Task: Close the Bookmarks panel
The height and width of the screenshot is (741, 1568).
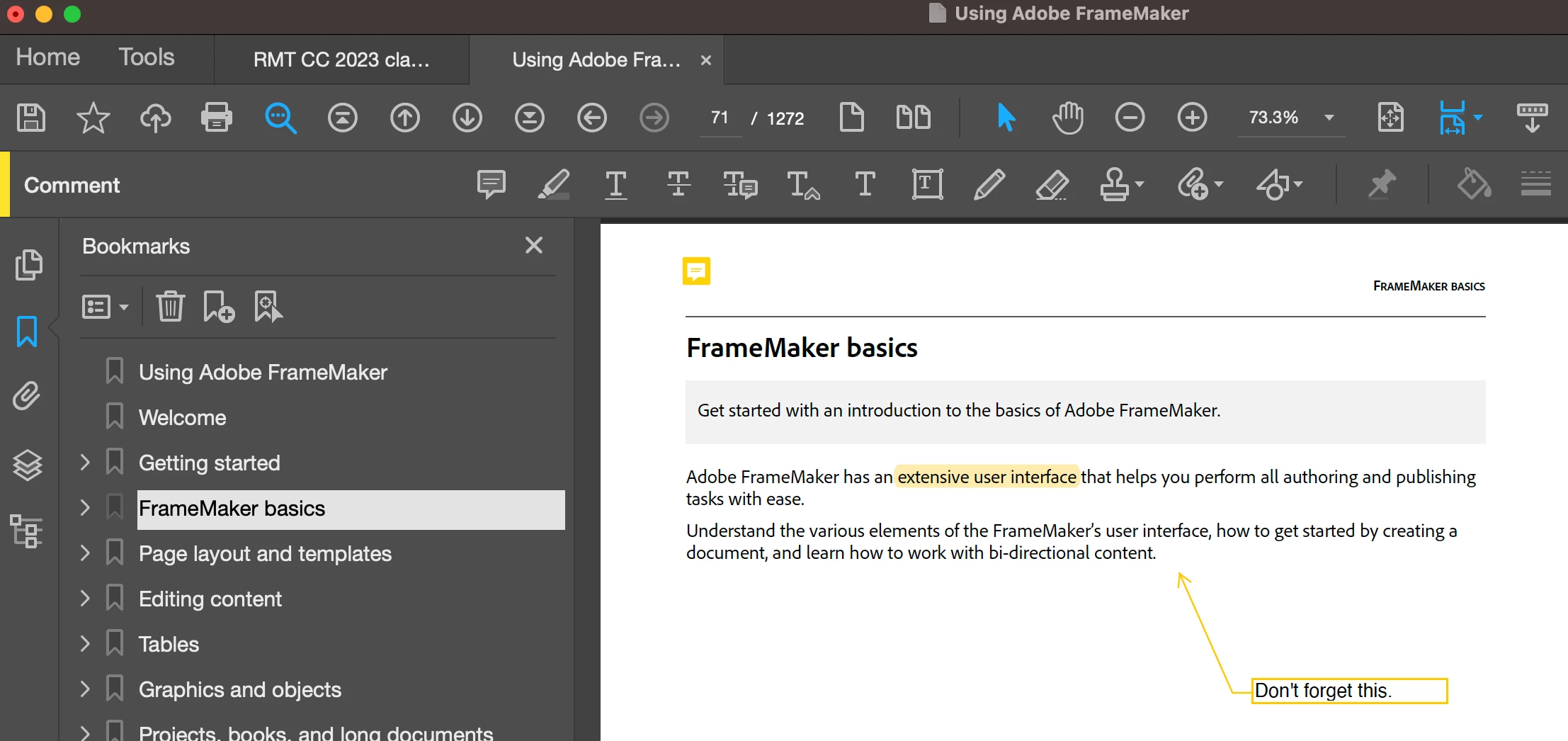Action: click(x=534, y=245)
